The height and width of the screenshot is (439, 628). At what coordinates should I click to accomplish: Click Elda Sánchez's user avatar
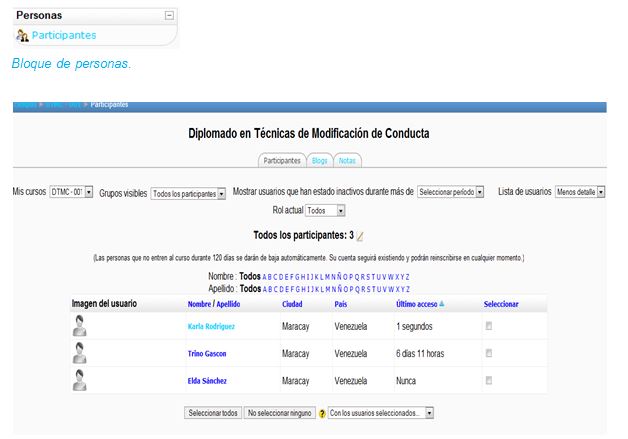click(x=80, y=379)
